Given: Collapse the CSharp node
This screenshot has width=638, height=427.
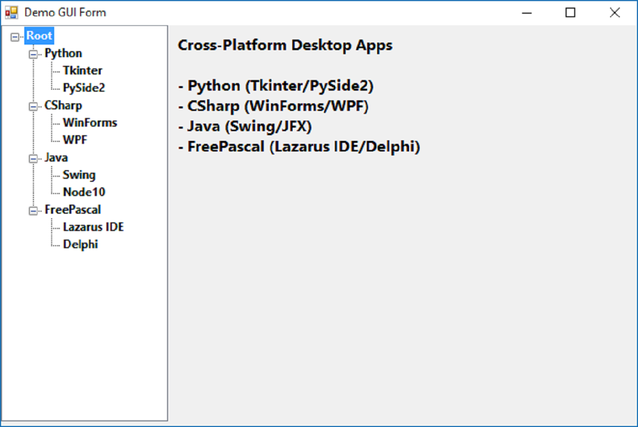Looking at the screenshot, I should pyautogui.click(x=33, y=107).
